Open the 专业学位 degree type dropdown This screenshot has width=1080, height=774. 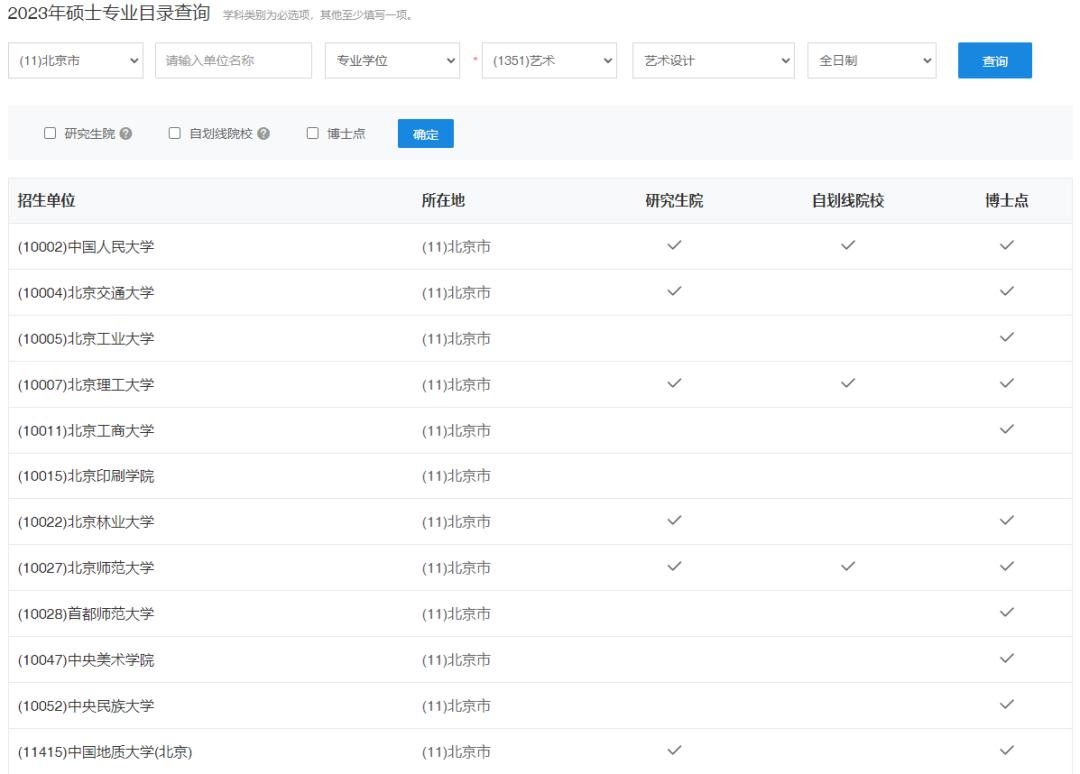(390, 62)
